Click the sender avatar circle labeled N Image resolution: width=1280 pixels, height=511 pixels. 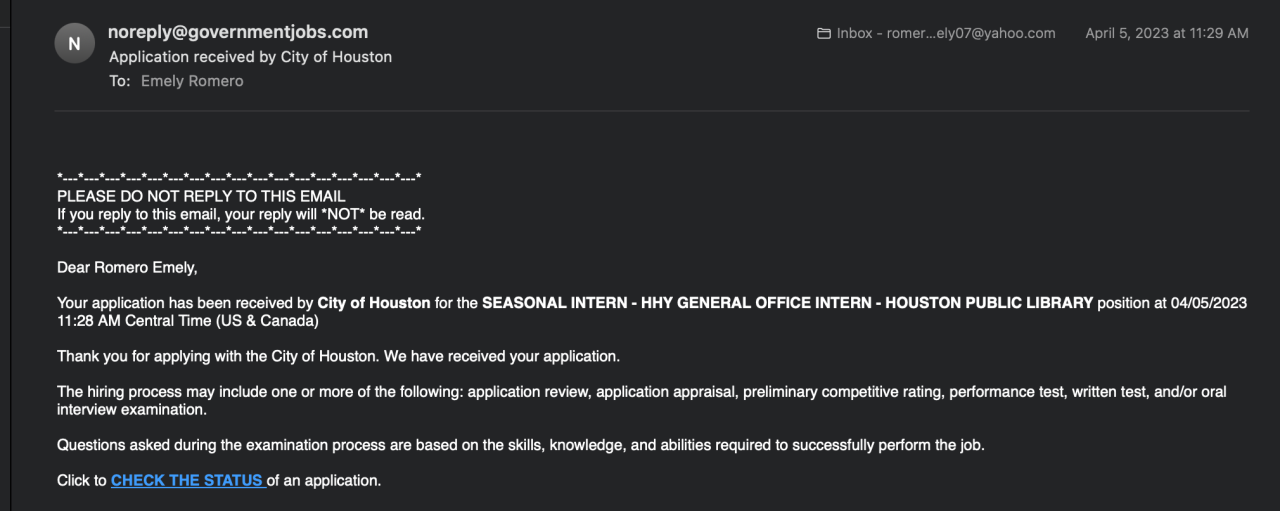[75, 43]
